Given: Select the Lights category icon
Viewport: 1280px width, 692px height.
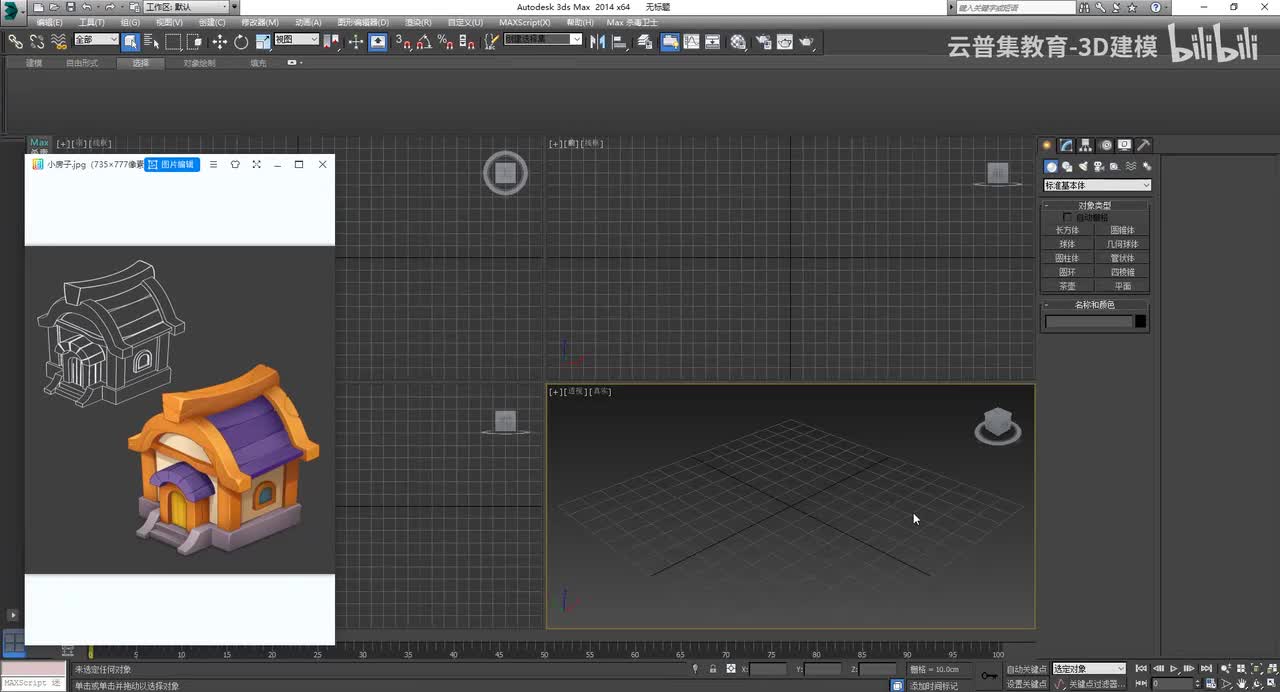Looking at the screenshot, I should click(x=1083, y=167).
